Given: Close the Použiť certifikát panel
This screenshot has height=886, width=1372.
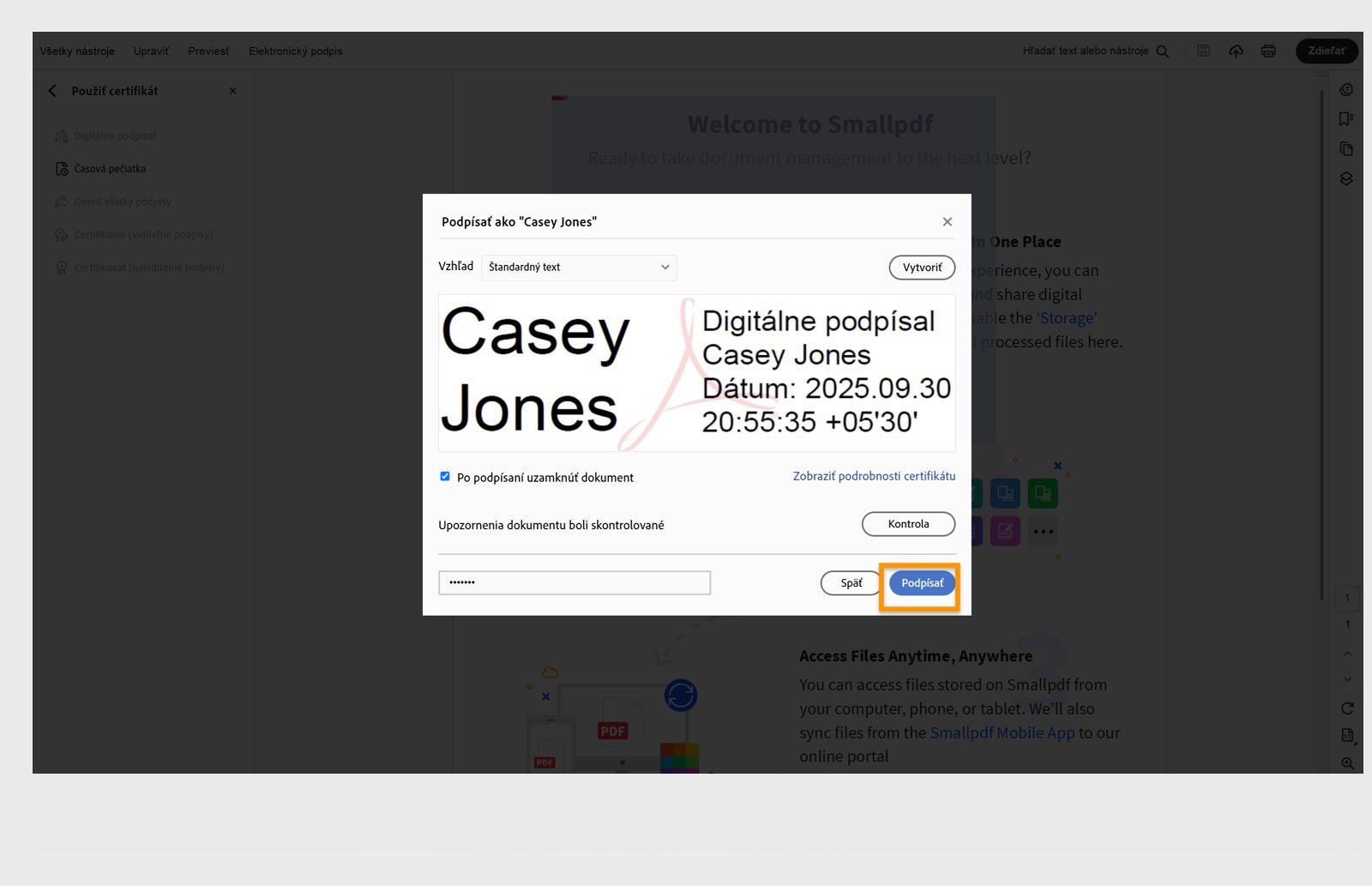Looking at the screenshot, I should (x=233, y=91).
